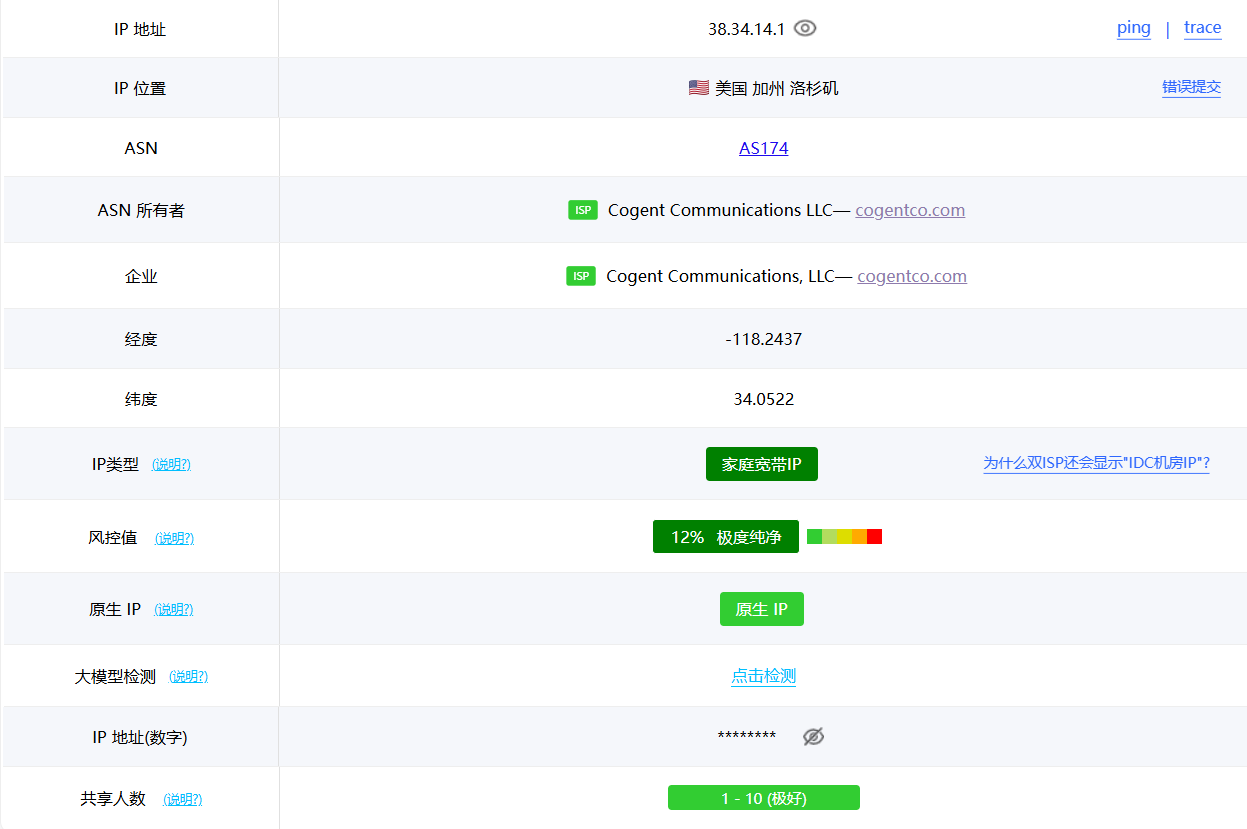Click the risk level color bar
This screenshot has height=829, width=1247.
click(844, 537)
